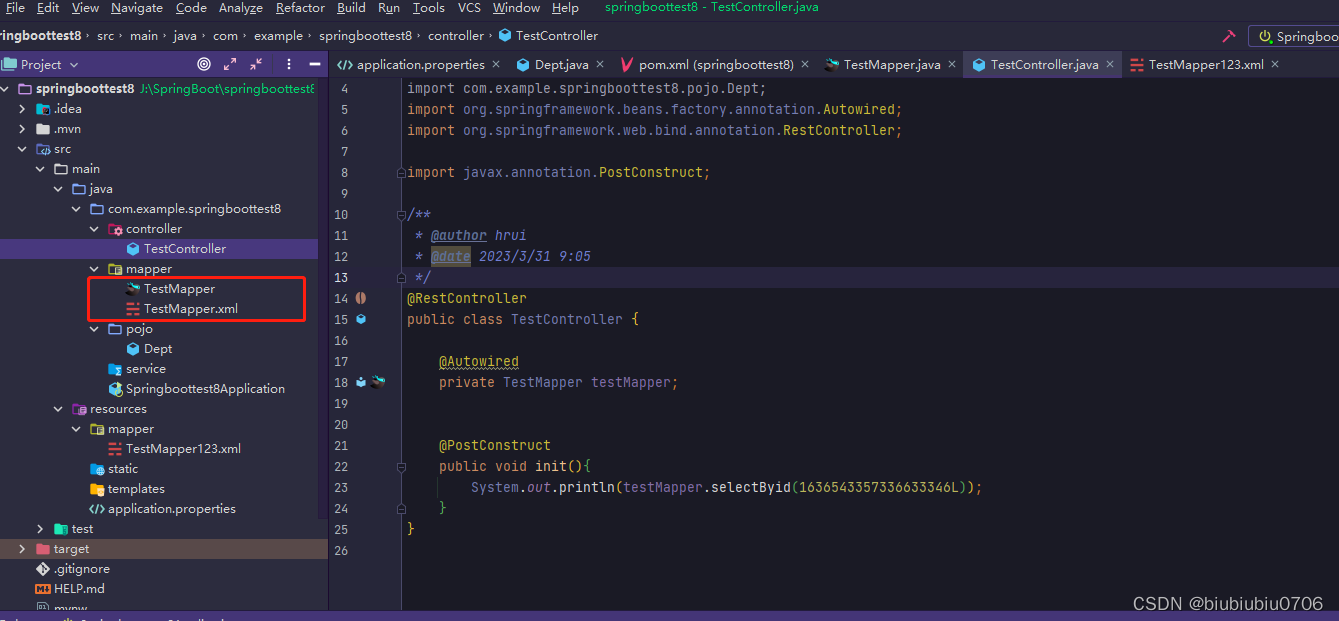Click the Scroll from Source bullseye icon
This screenshot has width=1339, height=621.
(x=204, y=64)
